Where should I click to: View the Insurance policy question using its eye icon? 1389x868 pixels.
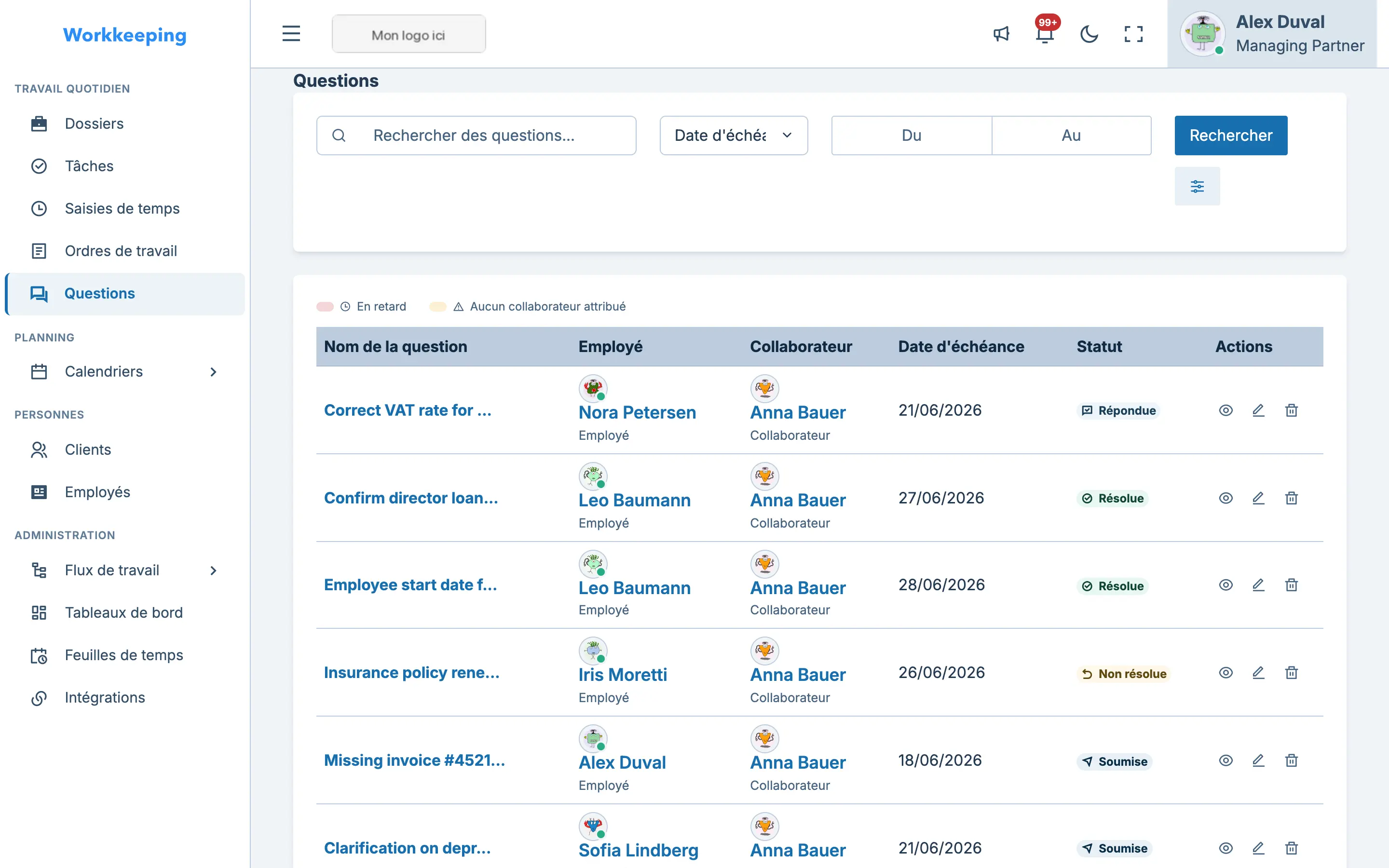tap(1226, 672)
